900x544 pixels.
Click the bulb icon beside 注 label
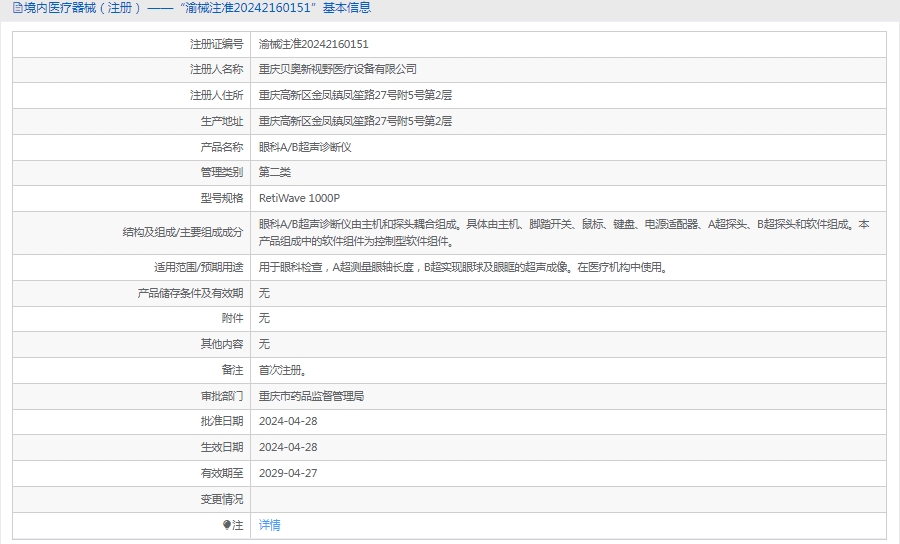[x=227, y=525]
